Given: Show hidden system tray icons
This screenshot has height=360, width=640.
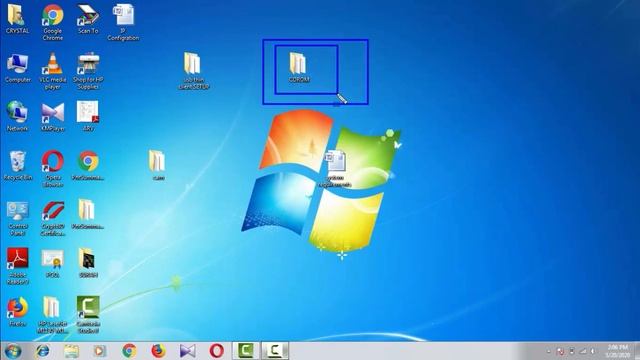Looking at the screenshot, I should 548,351.
